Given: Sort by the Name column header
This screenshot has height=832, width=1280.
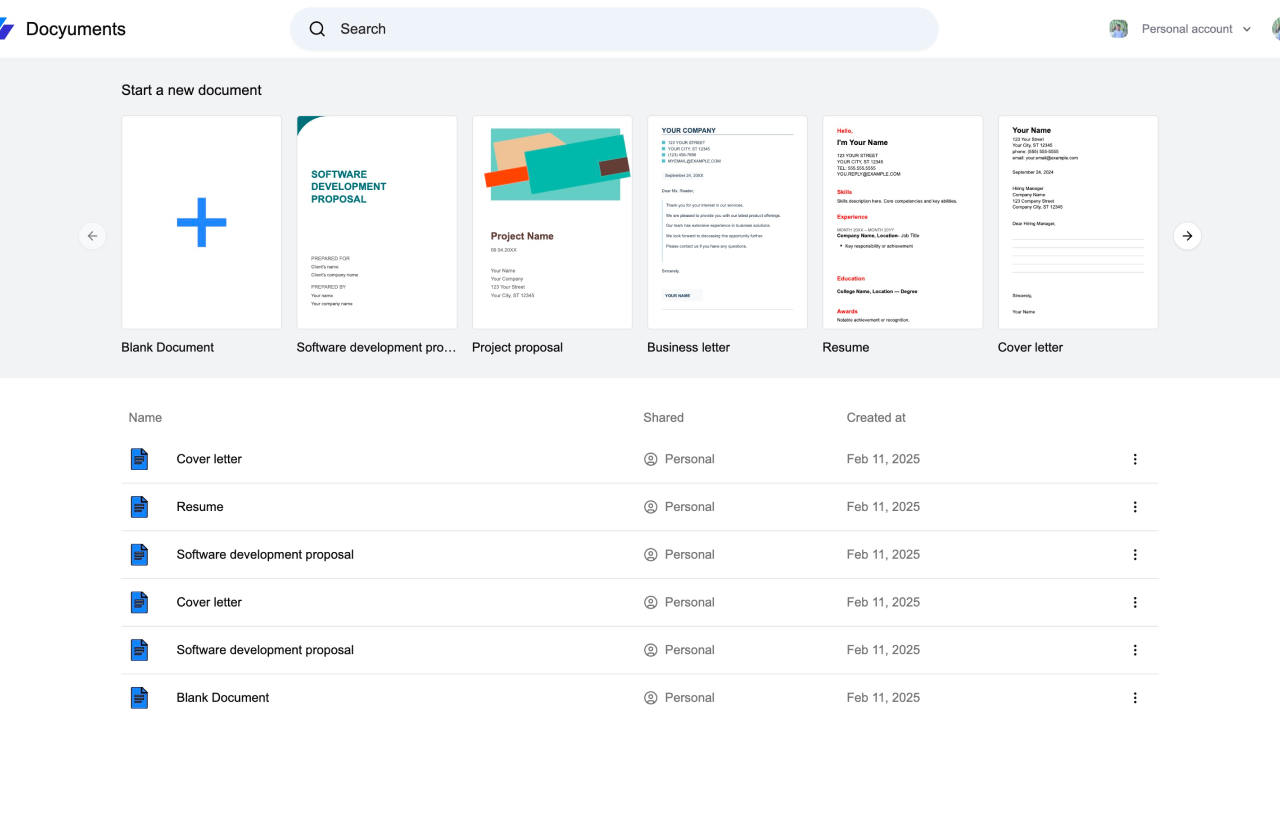Looking at the screenshot, I should [145, 418].
